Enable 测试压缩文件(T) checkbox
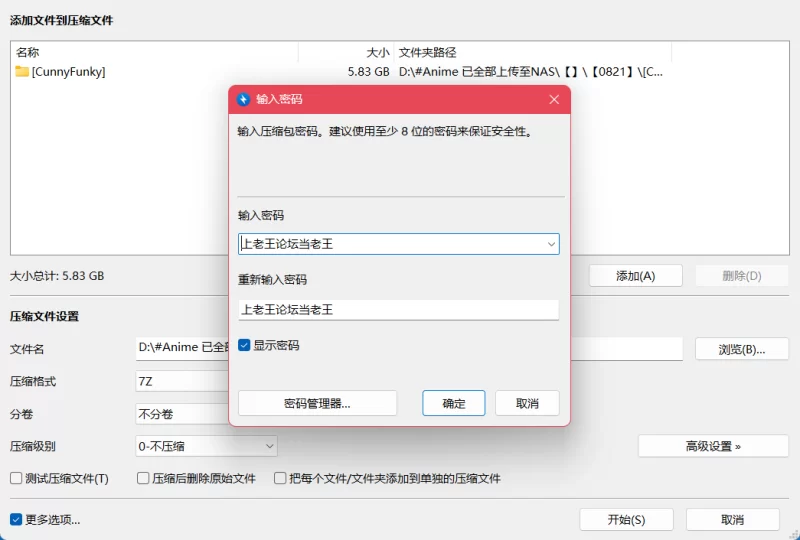Viewport: 800px width, 540px height. click(16, 478)
